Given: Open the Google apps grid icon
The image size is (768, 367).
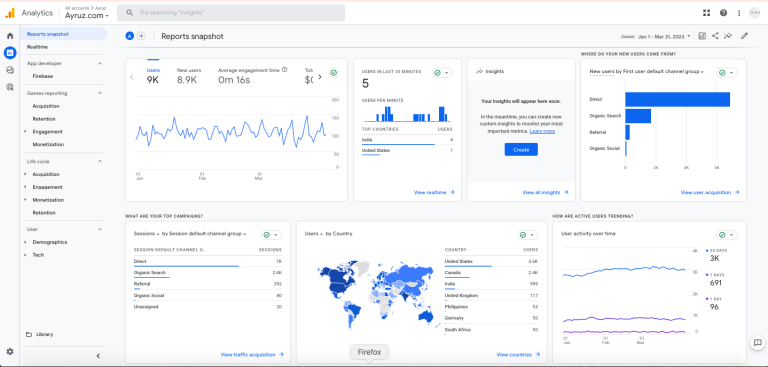Looking at the screenshot, I should coord(706,13).
